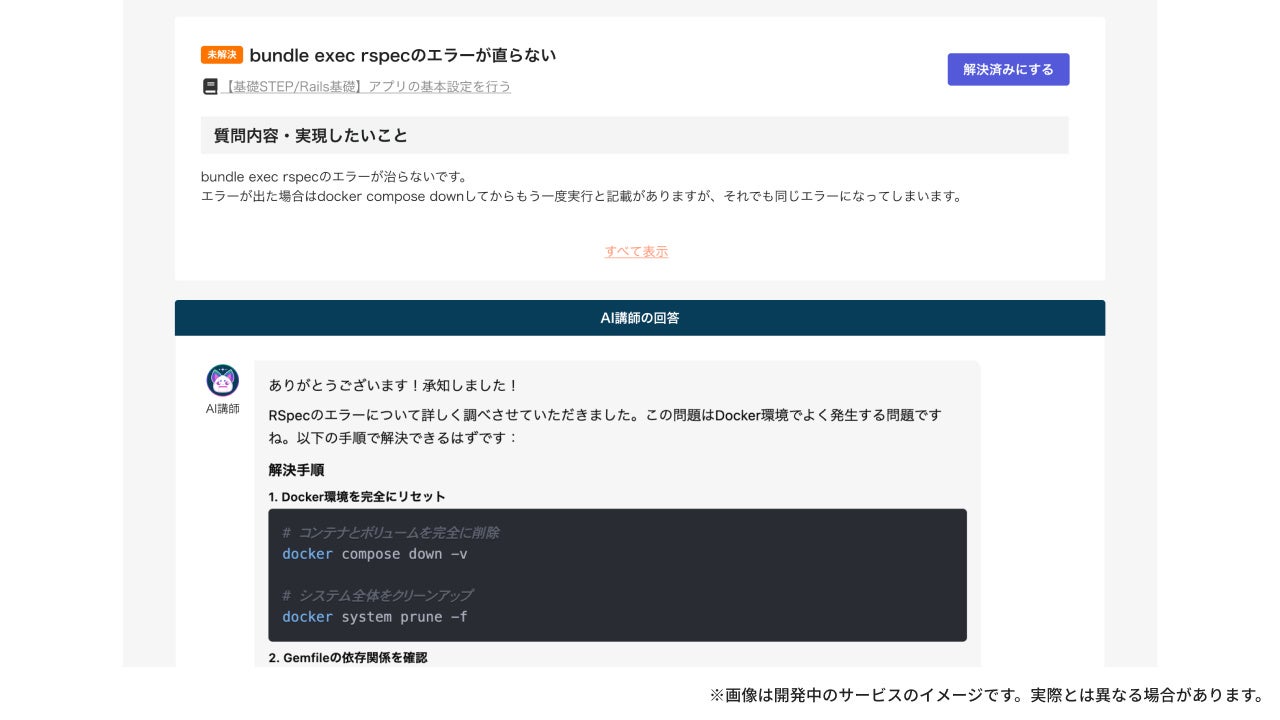The width and height of the screenshot is (1280, 720).
Task: Click the AI講師の回答 header bar
Action: [x=640, y=318]
